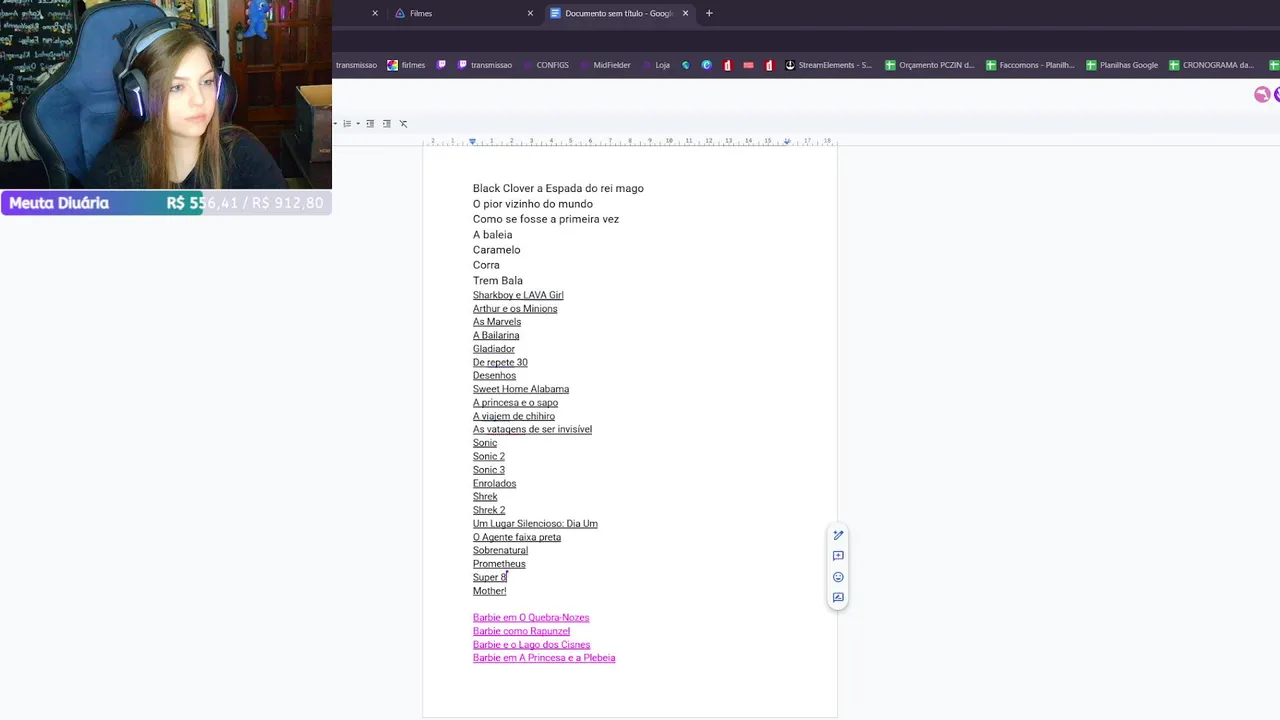
Task: Open Barbie e o Lago dos Cisnes link
Action: point(532,645)
